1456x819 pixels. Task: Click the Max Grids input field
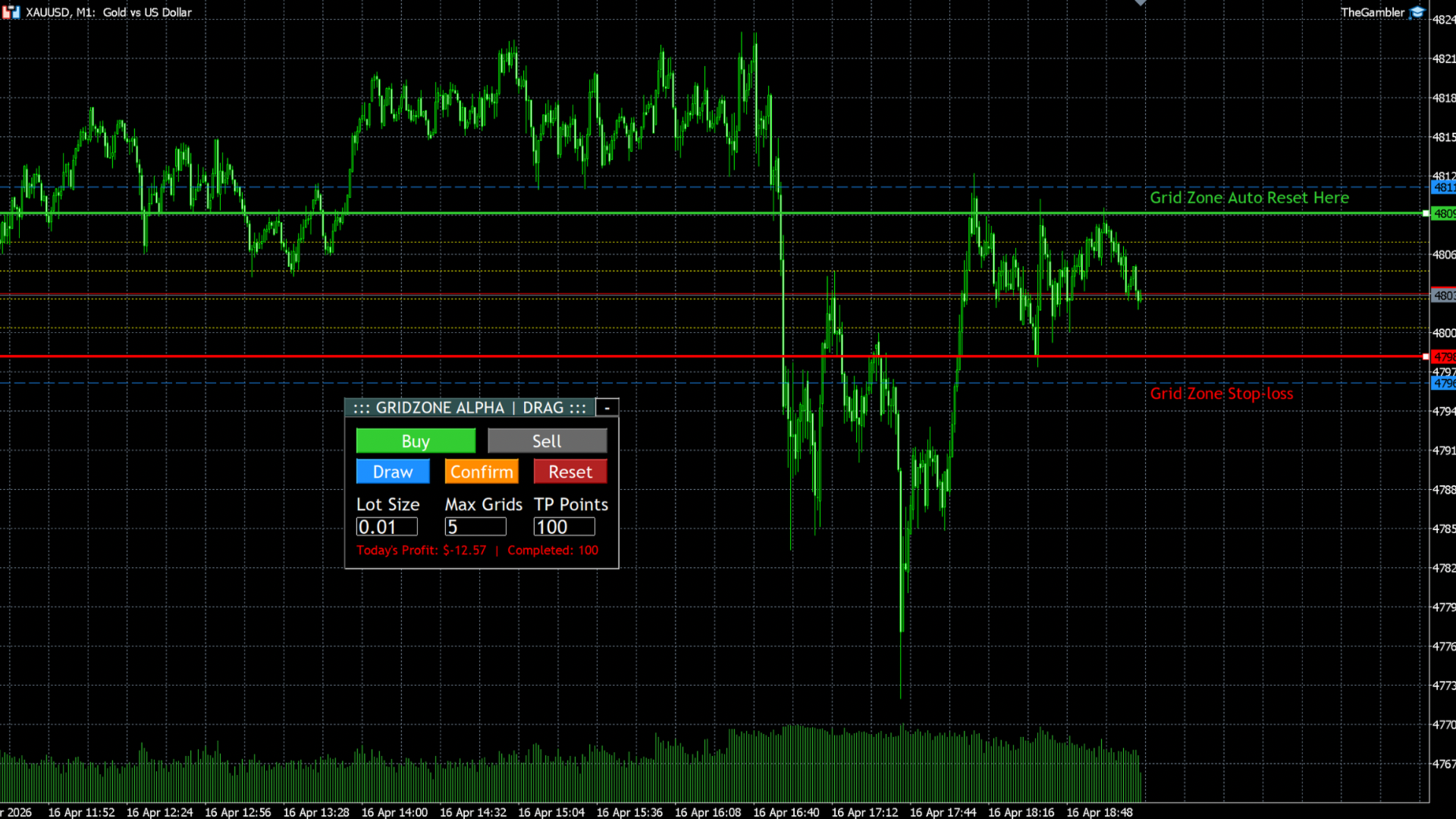pyautogui.click(x=475, y=527)
